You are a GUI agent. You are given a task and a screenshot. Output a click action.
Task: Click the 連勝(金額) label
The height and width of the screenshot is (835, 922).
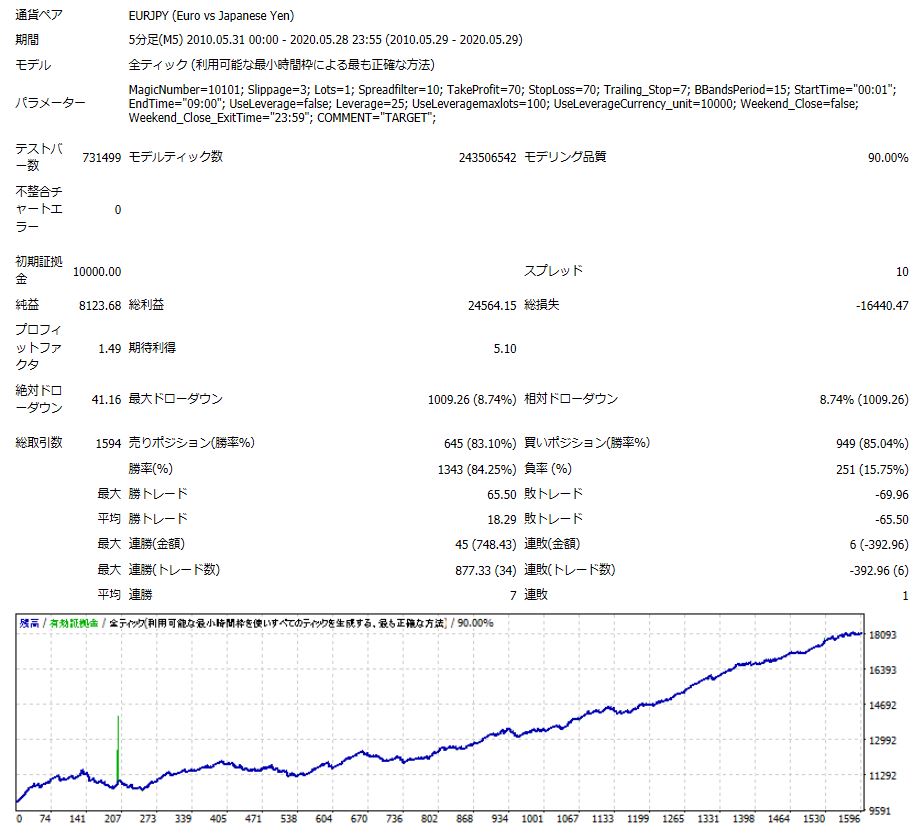(x=156, y=544)
